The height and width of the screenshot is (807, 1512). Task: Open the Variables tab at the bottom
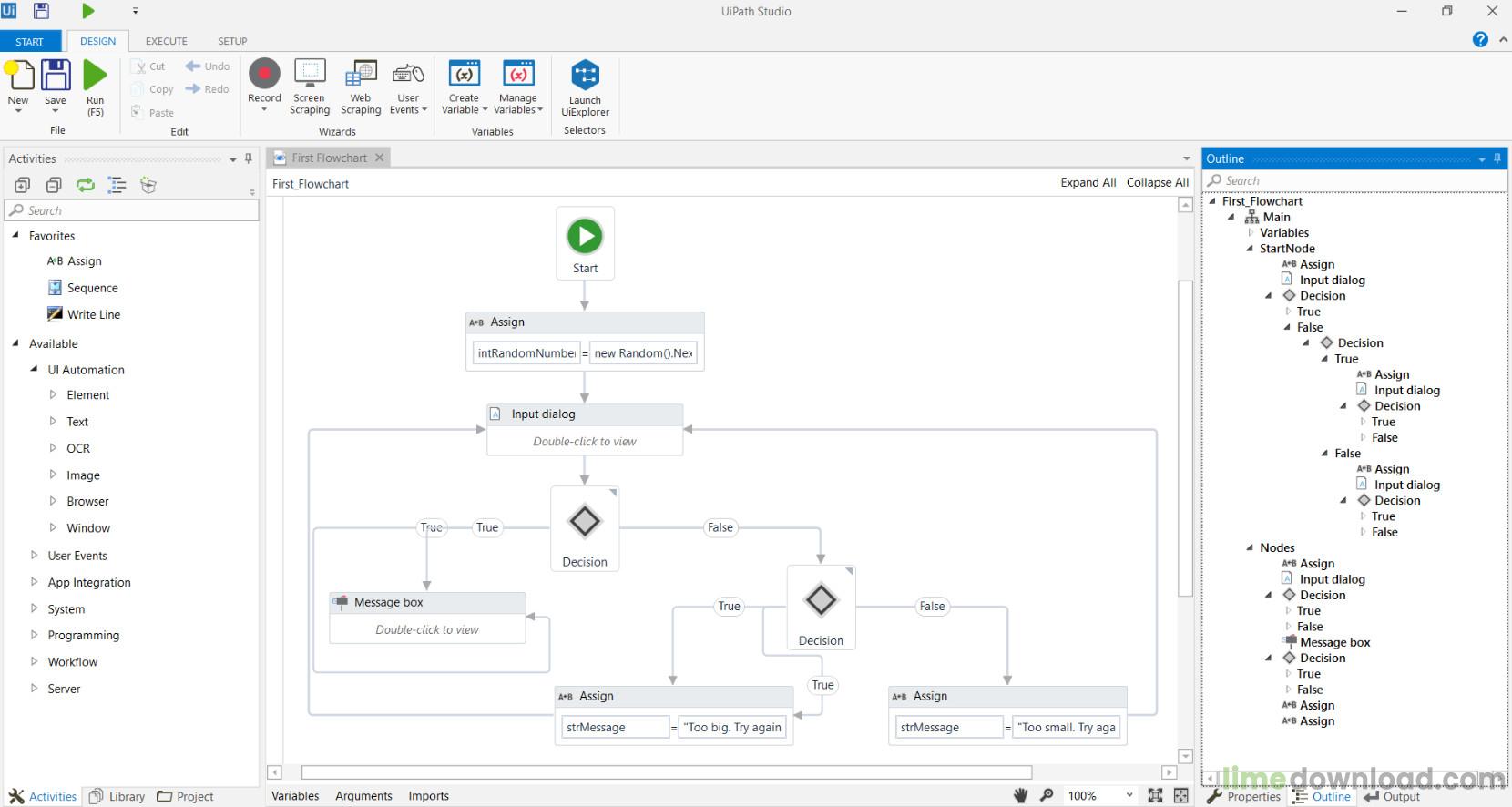click(x=295, y=795)
